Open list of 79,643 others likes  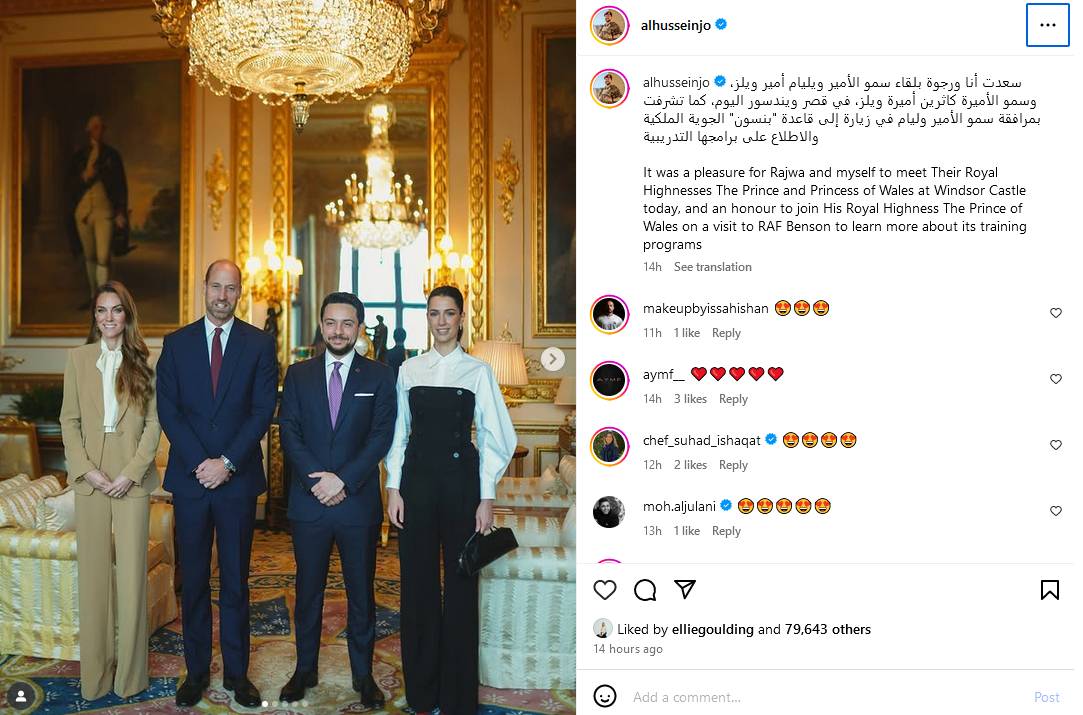827,629
